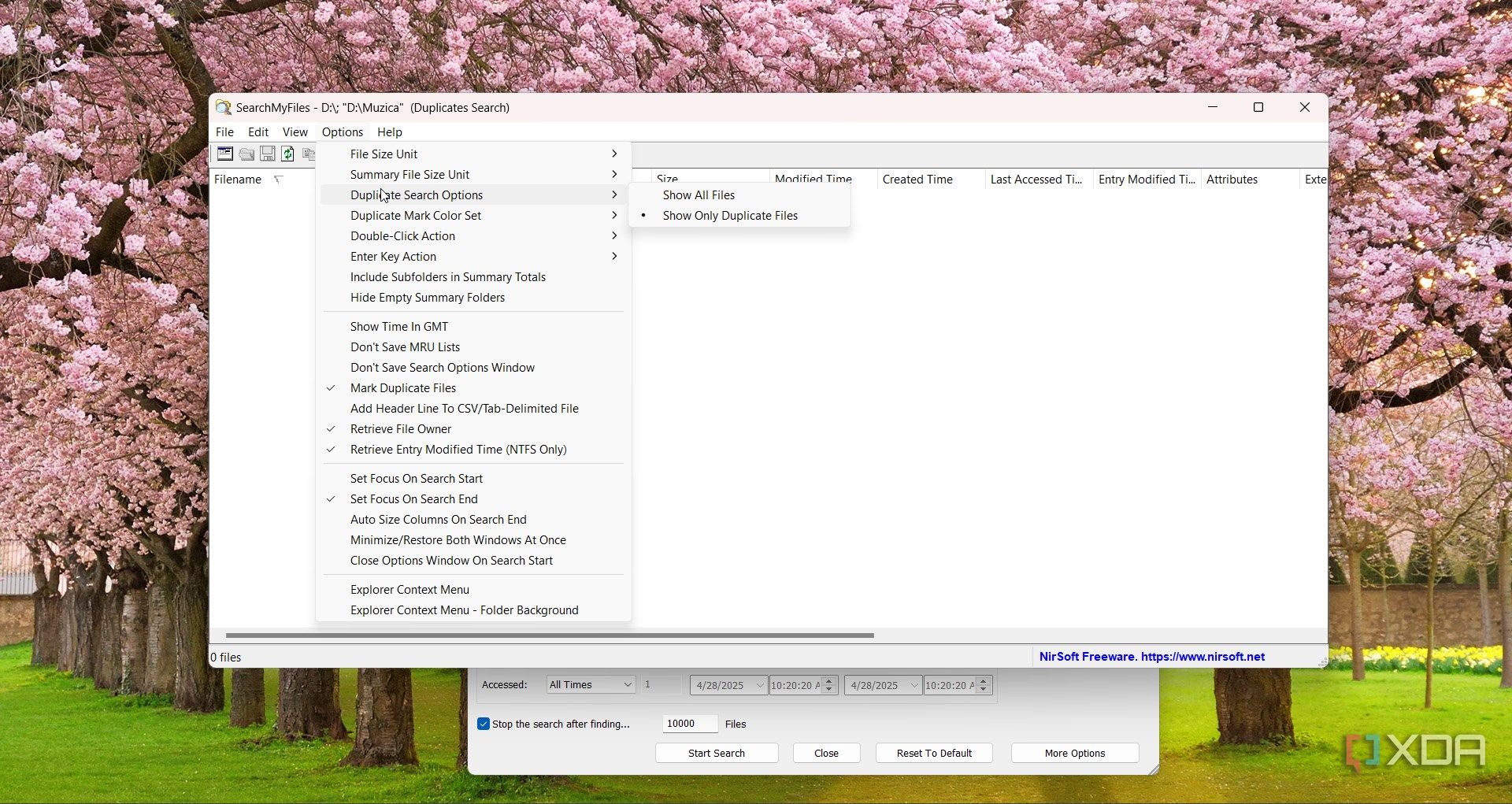Click the horizontal scrollbar in results list
The image size is (1512, 804).
click(550, 635)
